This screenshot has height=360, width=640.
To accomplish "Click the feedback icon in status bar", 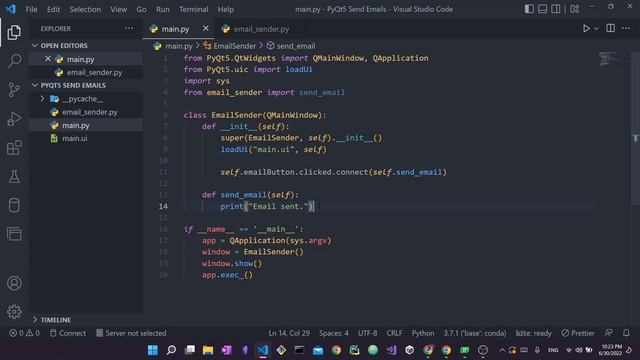I will pyautogui.click(x=609, y=333).
